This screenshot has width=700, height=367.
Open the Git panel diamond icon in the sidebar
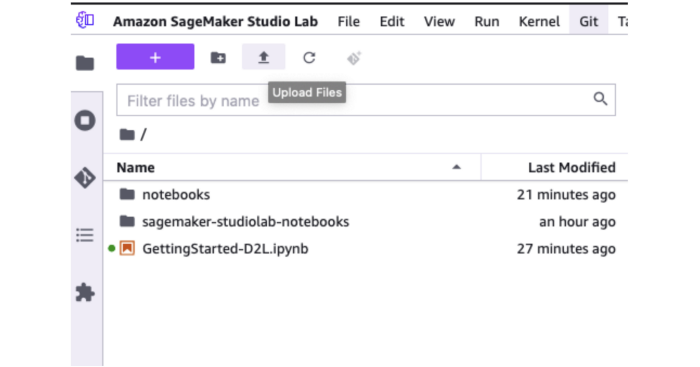point(85,178)
